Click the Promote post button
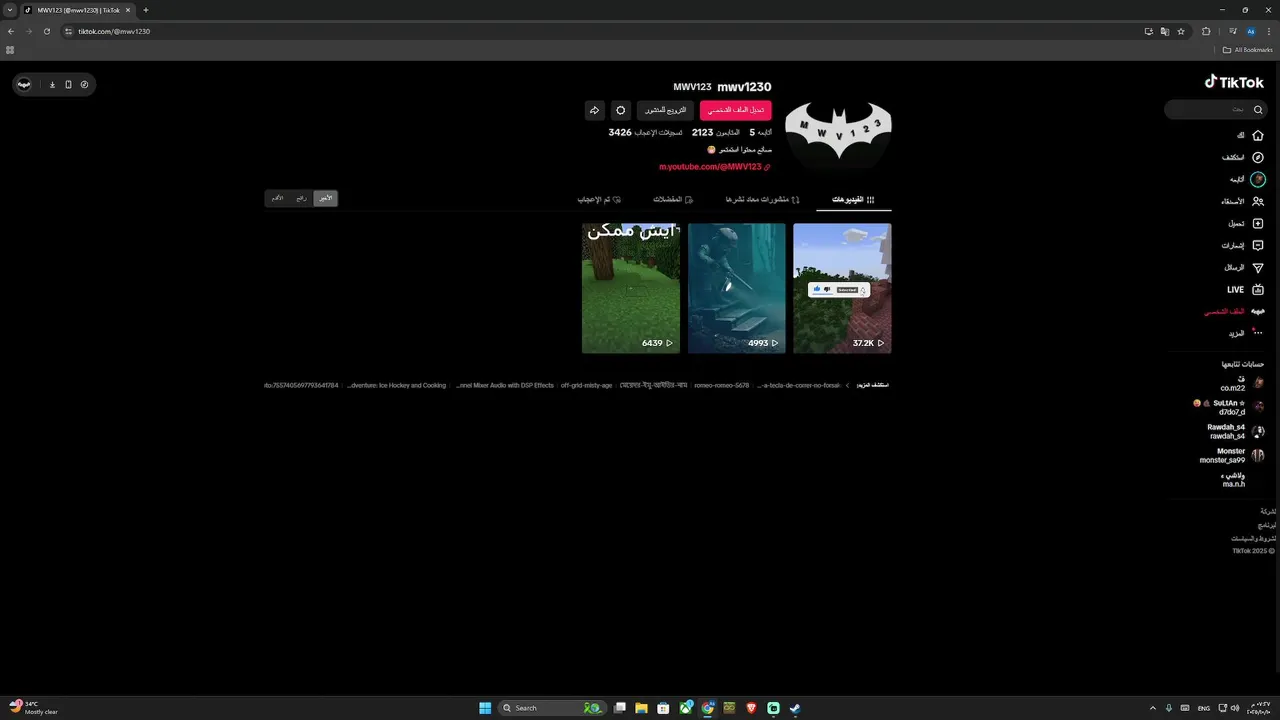This screenshot has width=1280, height=720. point(665,110)
